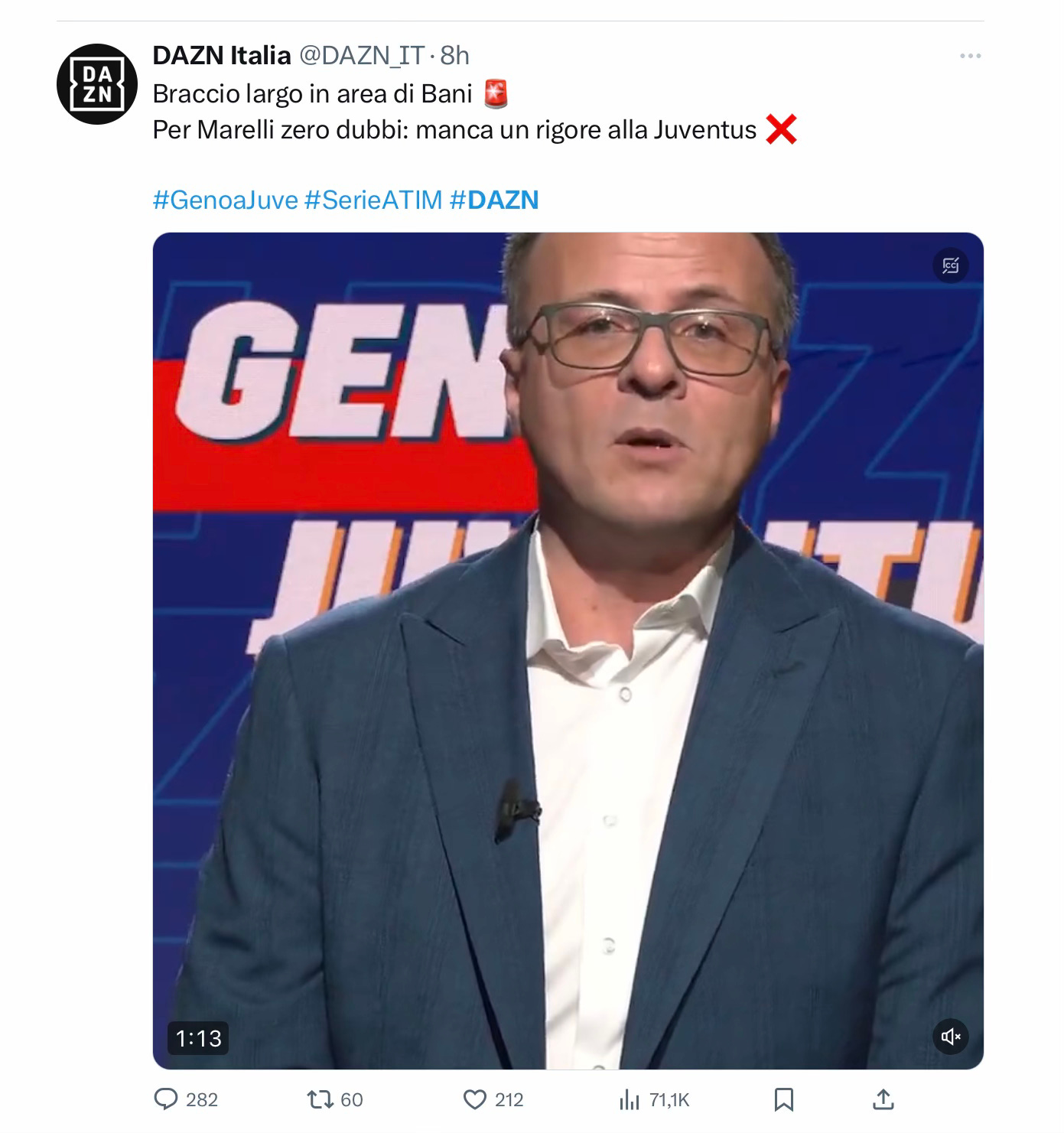Like the tweet via the heart icon

click(x=475, y=1099)
